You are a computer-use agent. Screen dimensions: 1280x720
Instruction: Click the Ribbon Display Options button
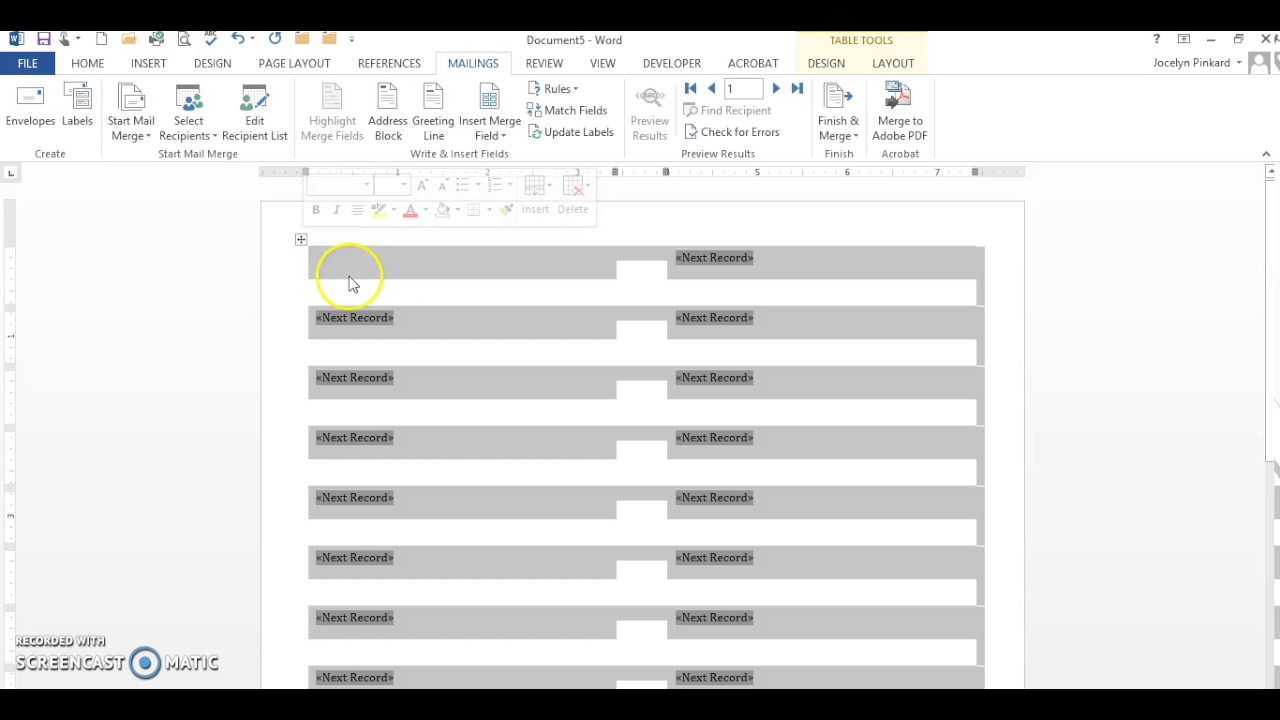[1184, 39]
